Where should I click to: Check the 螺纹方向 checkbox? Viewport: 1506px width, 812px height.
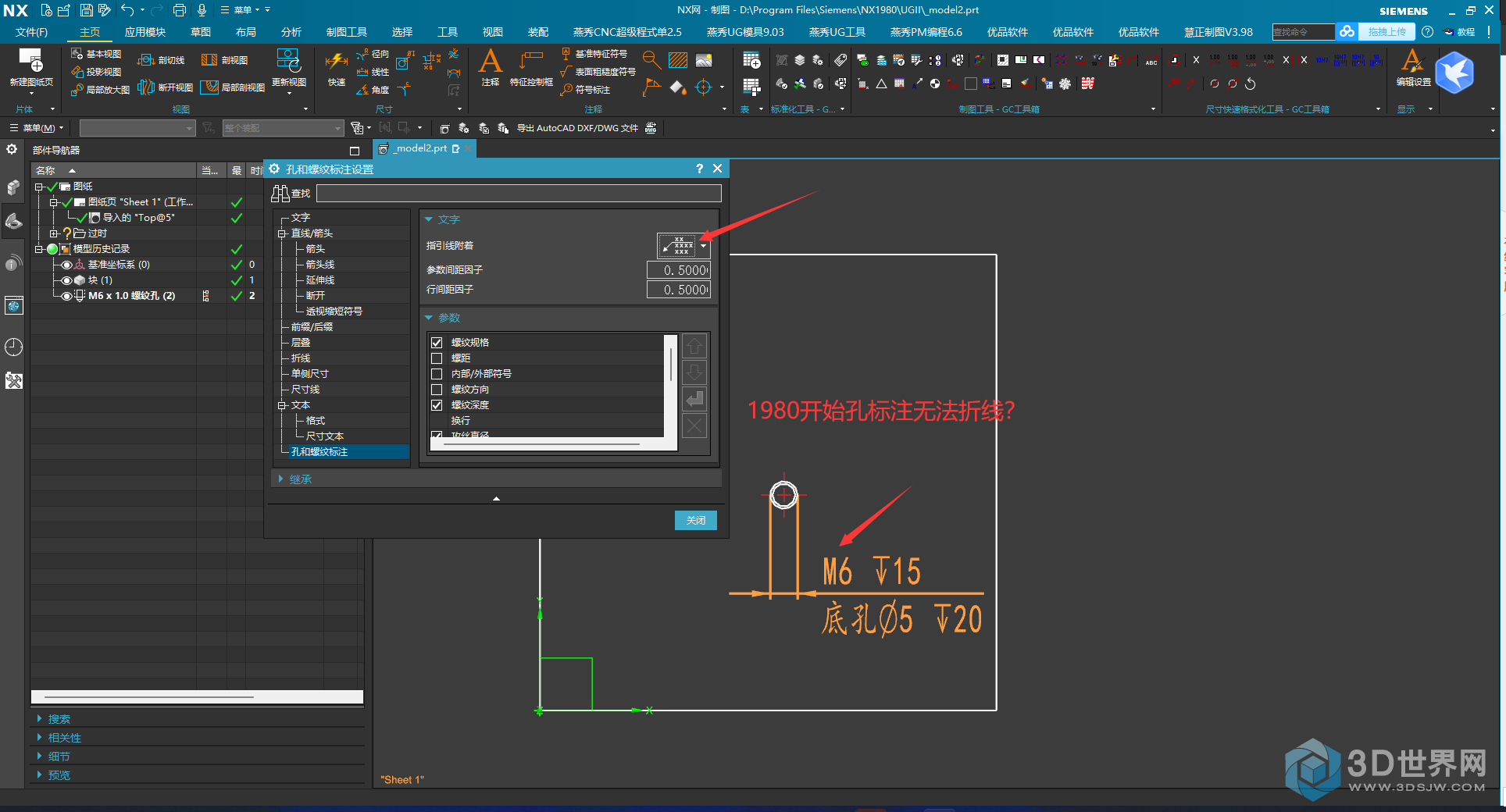[437, 390]
